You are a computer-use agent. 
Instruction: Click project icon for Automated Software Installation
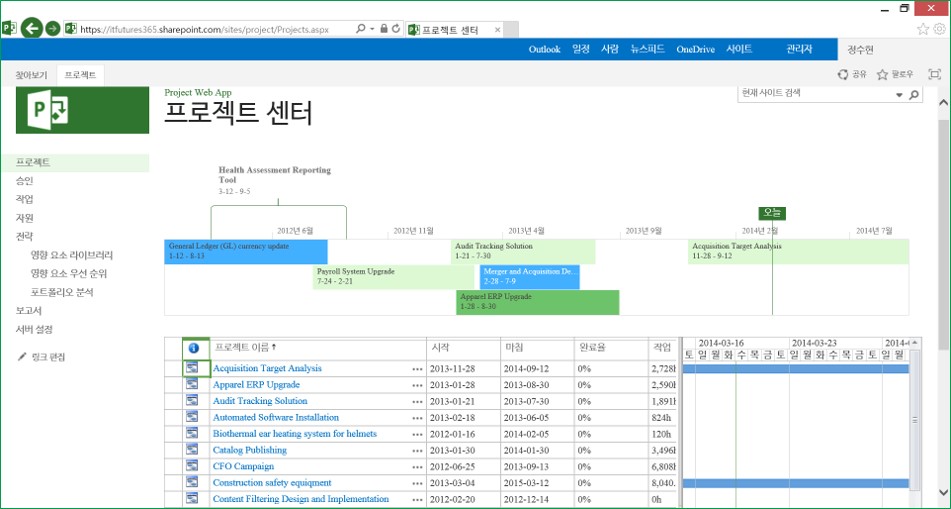click(x=192, y=417)
